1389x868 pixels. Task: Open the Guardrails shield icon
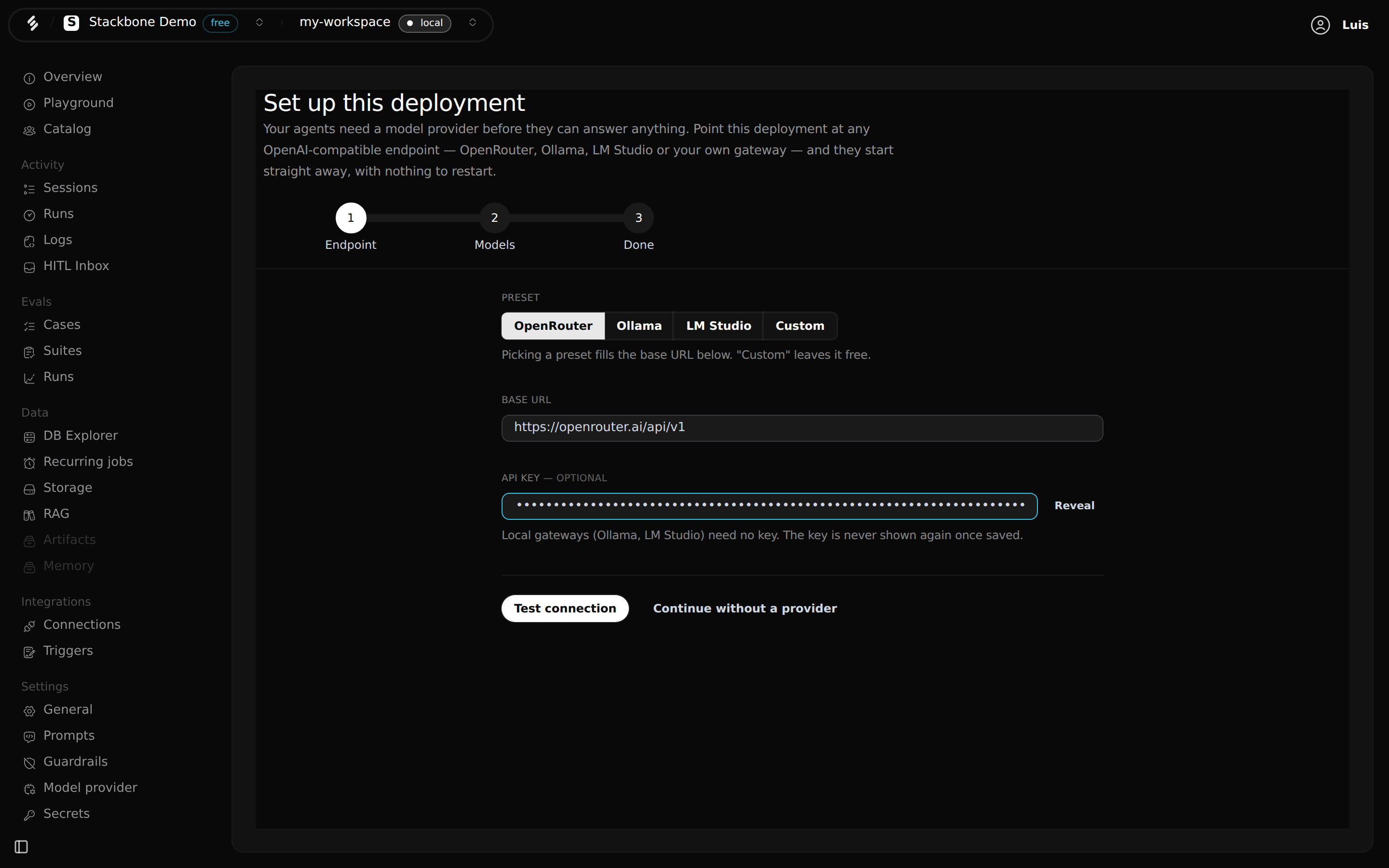click(x=29, y=763)
